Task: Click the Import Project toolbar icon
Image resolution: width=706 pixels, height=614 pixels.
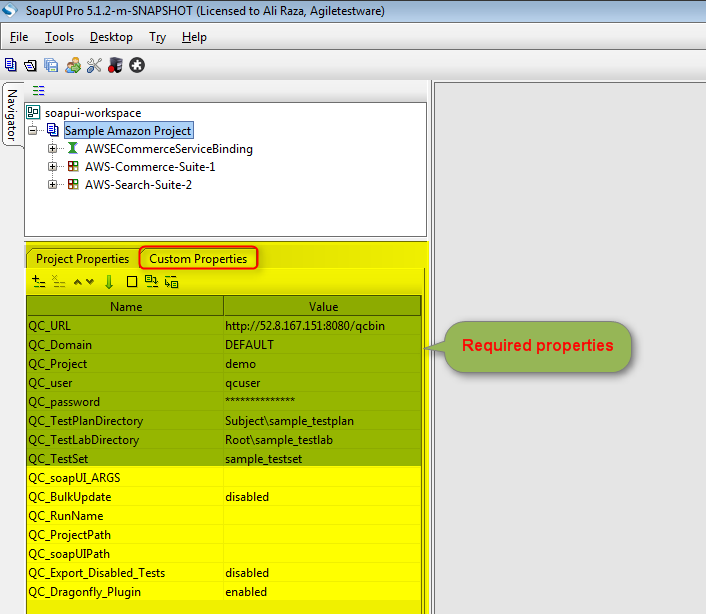Action: [30, 65]
